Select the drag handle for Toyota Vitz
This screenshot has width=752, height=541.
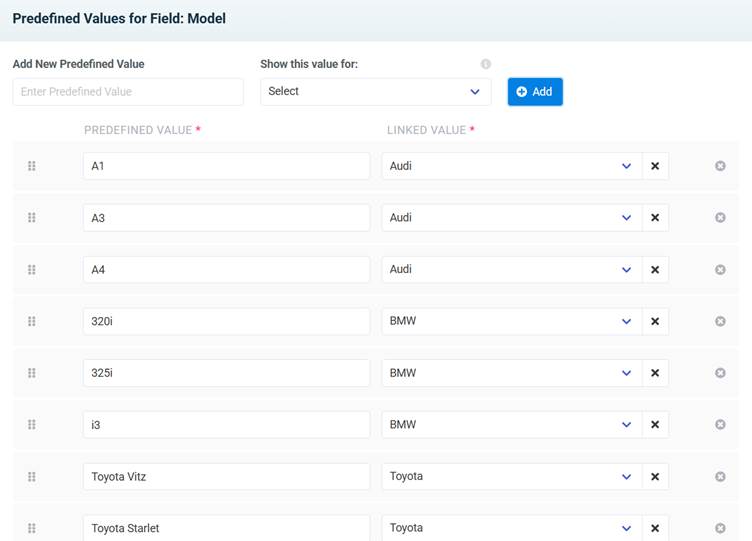coord(31,477)
